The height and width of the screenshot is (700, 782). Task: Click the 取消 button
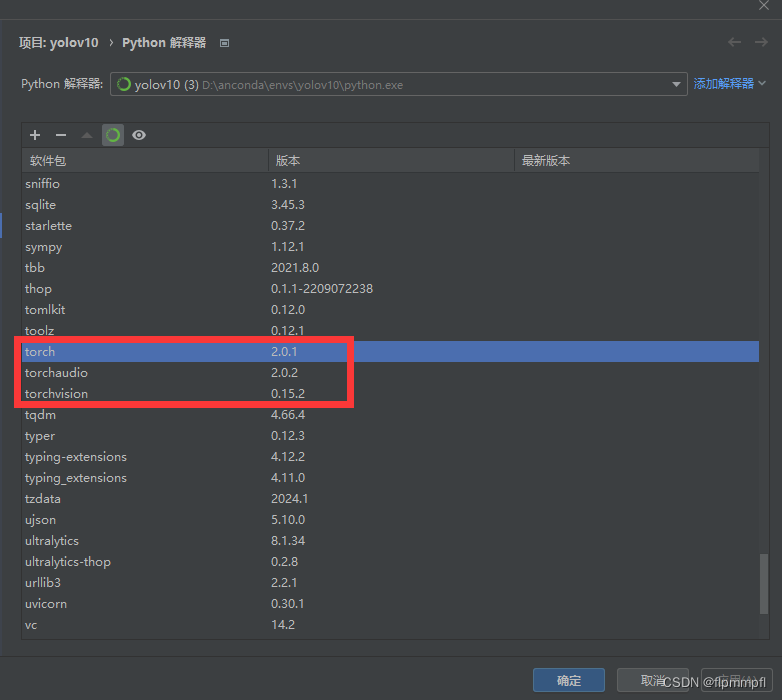pos(652,680)
